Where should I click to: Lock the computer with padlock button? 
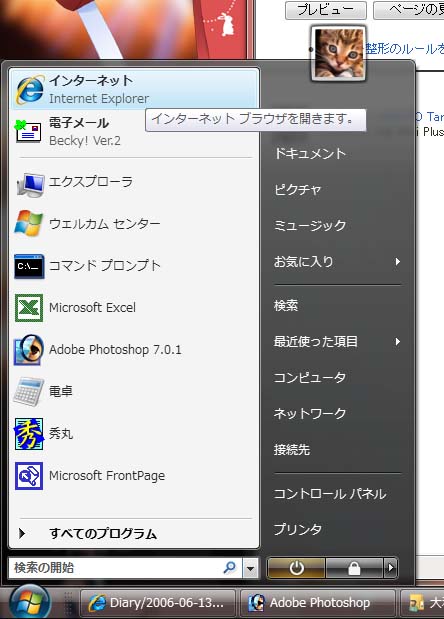[354, 568]
